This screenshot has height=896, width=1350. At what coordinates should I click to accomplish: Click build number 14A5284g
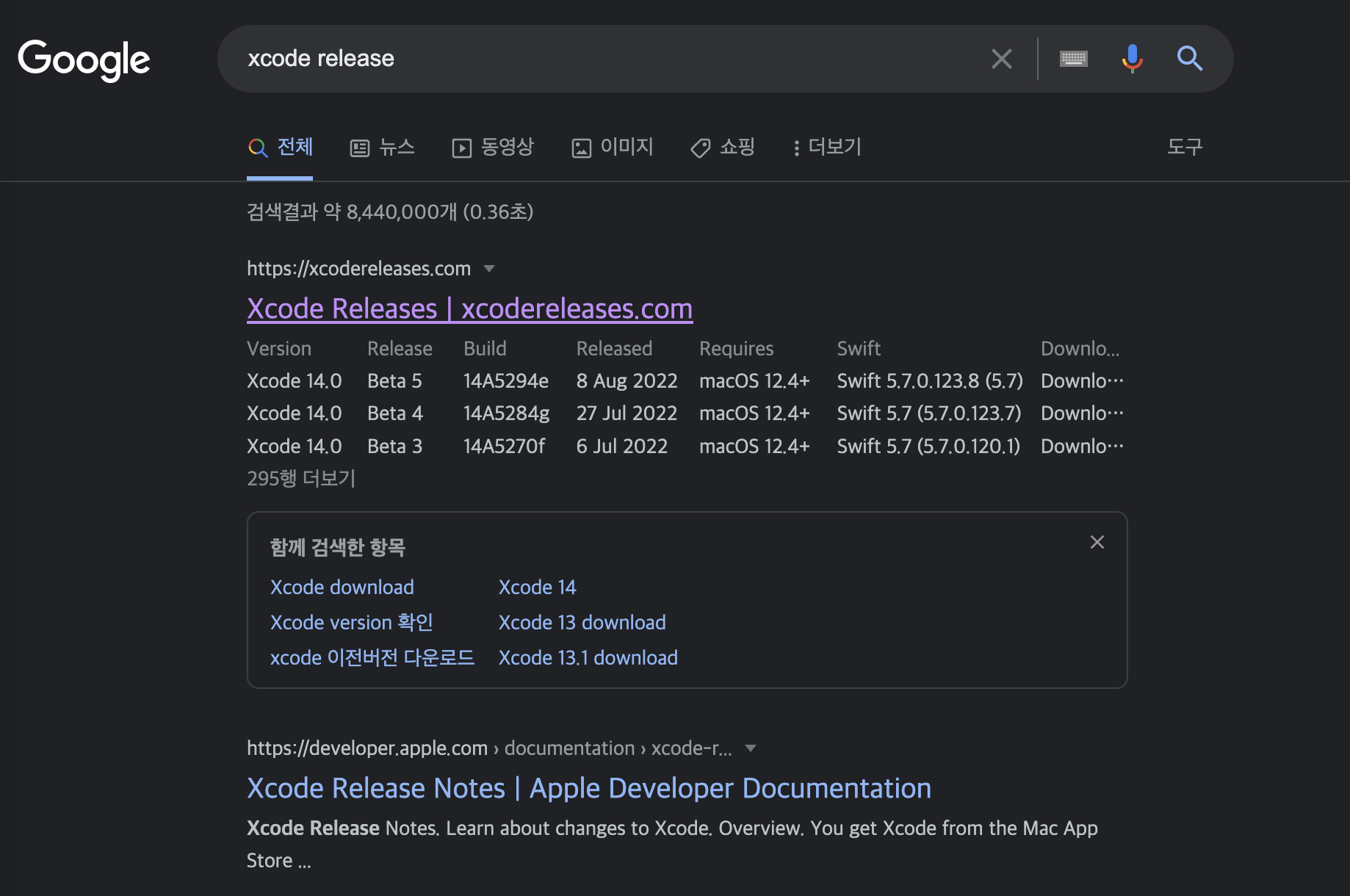(507, 413)
